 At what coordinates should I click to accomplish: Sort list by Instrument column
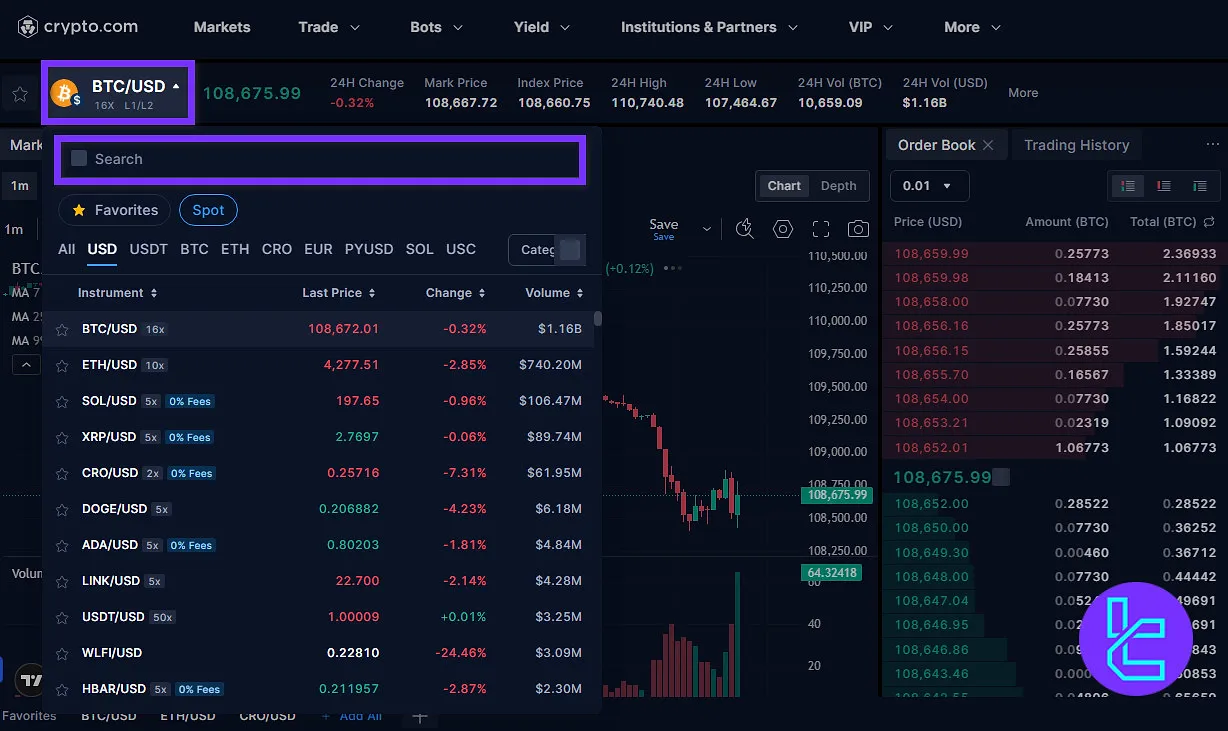pyautogui.click(x=118, y=293)
